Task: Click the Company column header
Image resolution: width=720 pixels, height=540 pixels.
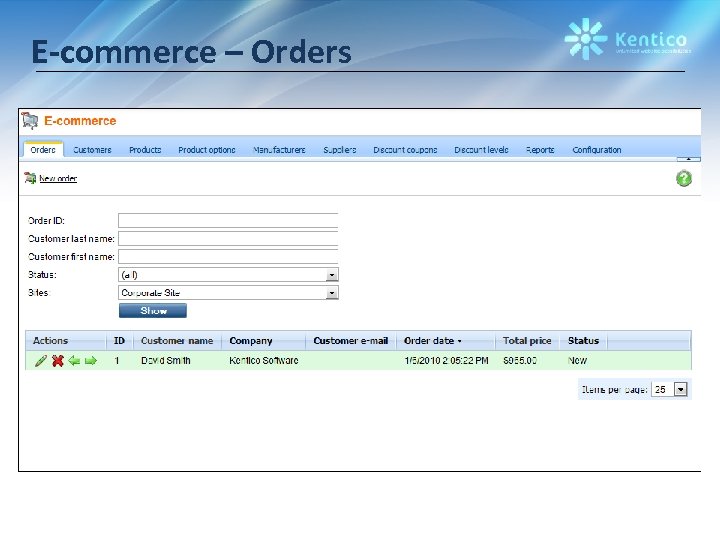Action: (251, 341)
